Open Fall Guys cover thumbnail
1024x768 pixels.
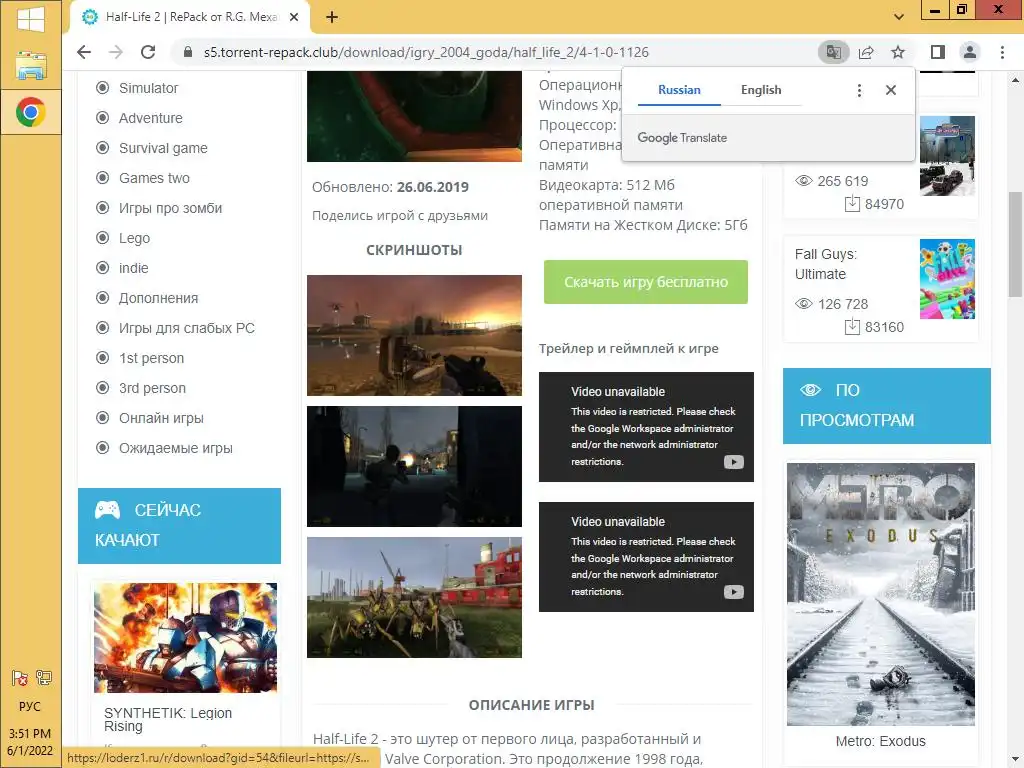947,279
